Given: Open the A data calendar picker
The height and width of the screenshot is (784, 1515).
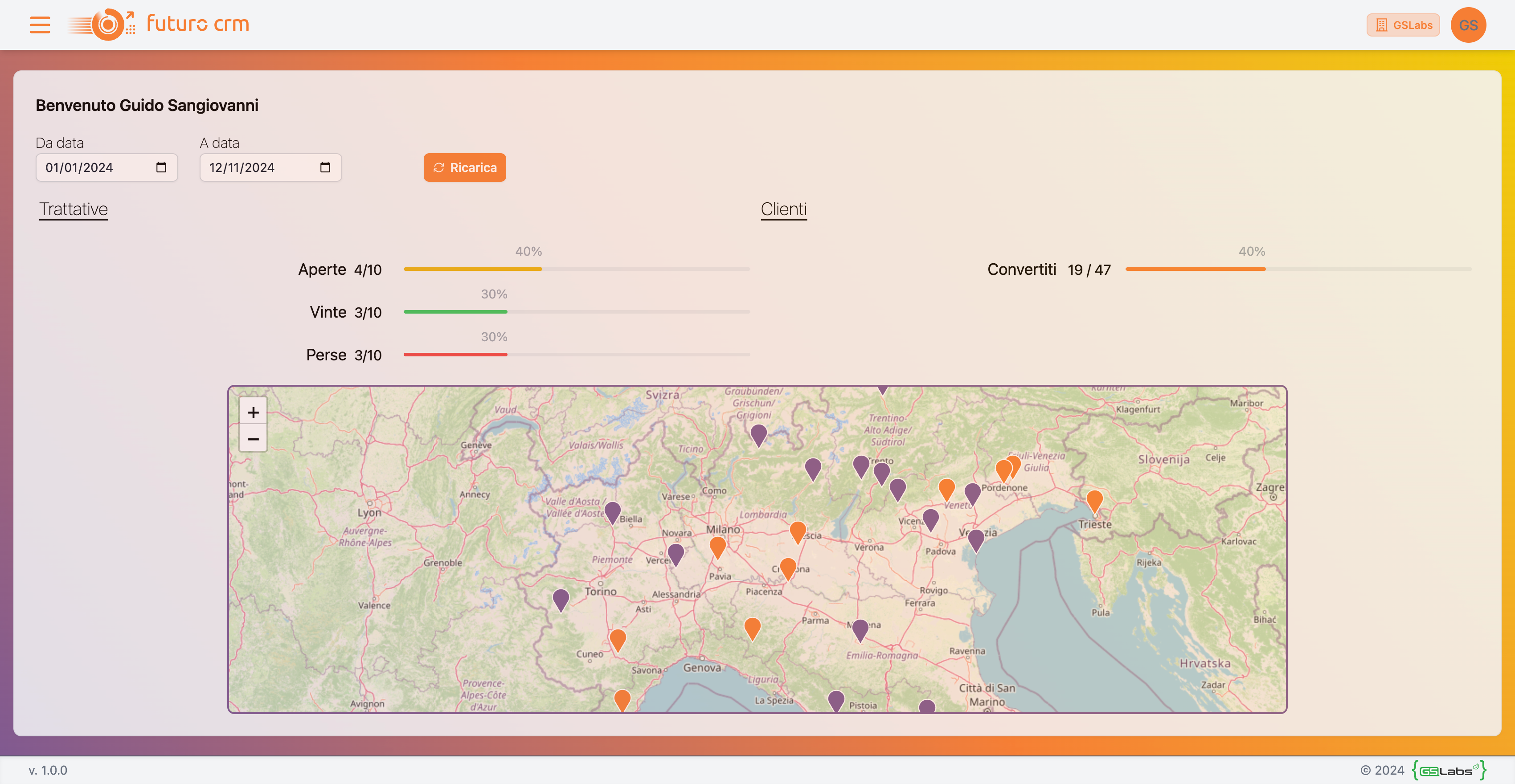Looking at the screenshot, I should point(325,167).
